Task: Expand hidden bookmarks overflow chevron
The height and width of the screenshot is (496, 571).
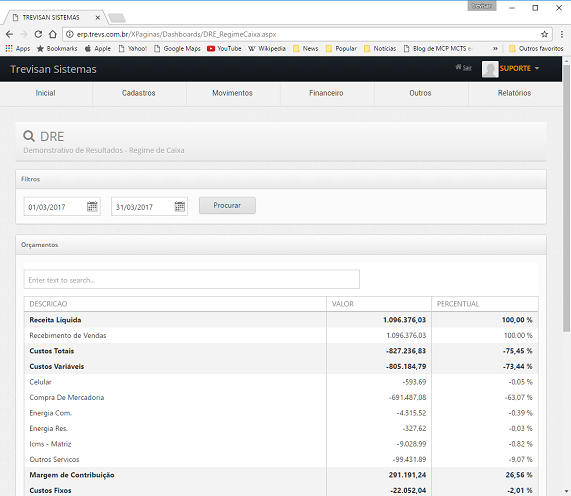Action: click(495, 48)
